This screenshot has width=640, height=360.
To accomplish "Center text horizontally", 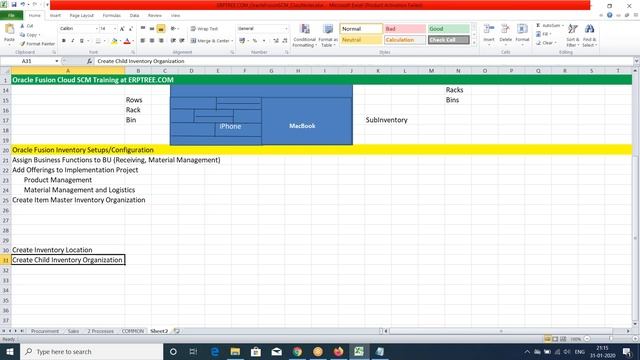I will click(152, 41).
